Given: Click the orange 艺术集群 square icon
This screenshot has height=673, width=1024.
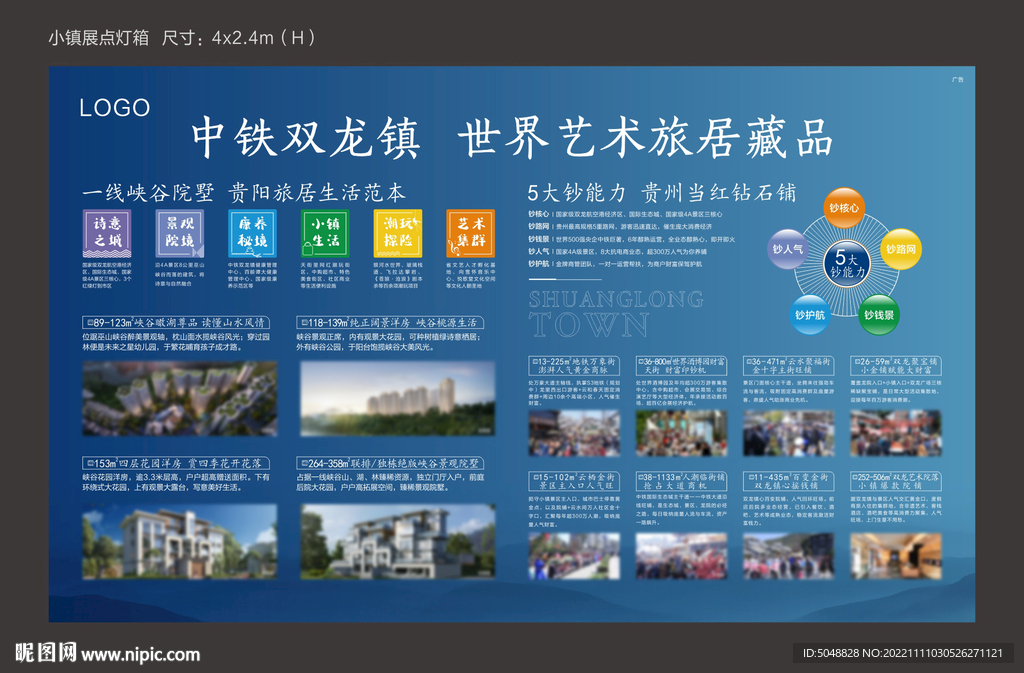Looking at the screenshot, I should point(470,233).
